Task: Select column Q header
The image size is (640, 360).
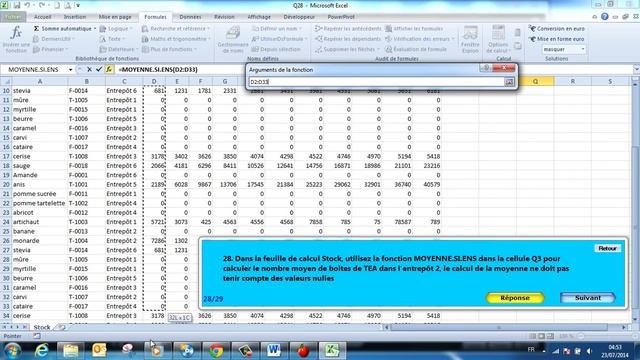Action: 535,82
